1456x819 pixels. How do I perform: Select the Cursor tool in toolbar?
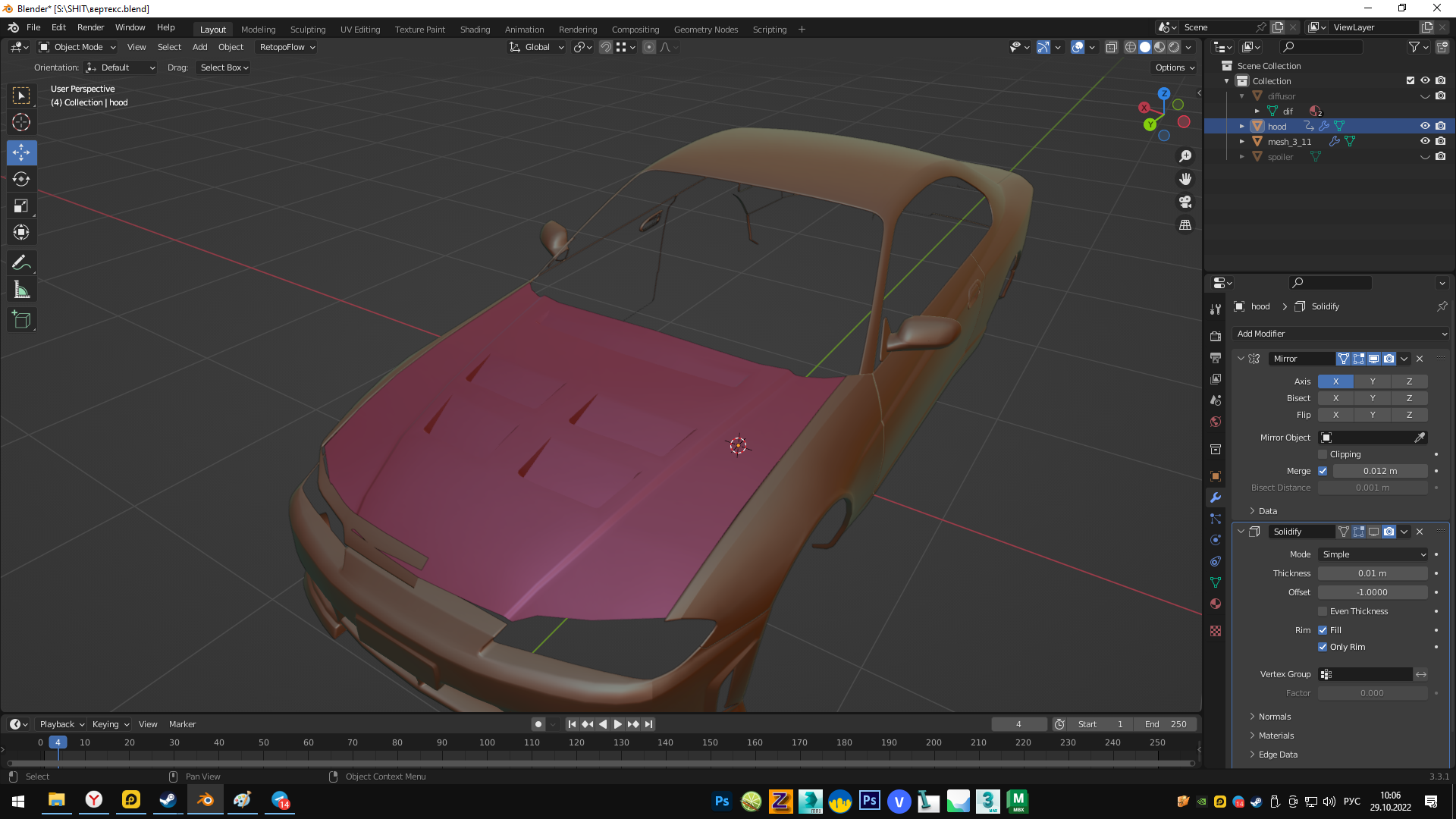tap(21, 123)
